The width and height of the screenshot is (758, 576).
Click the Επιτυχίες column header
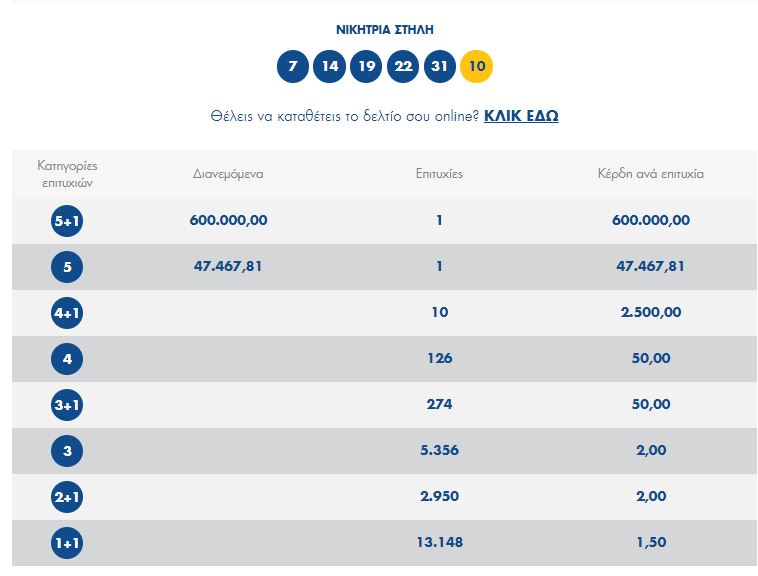439,174
